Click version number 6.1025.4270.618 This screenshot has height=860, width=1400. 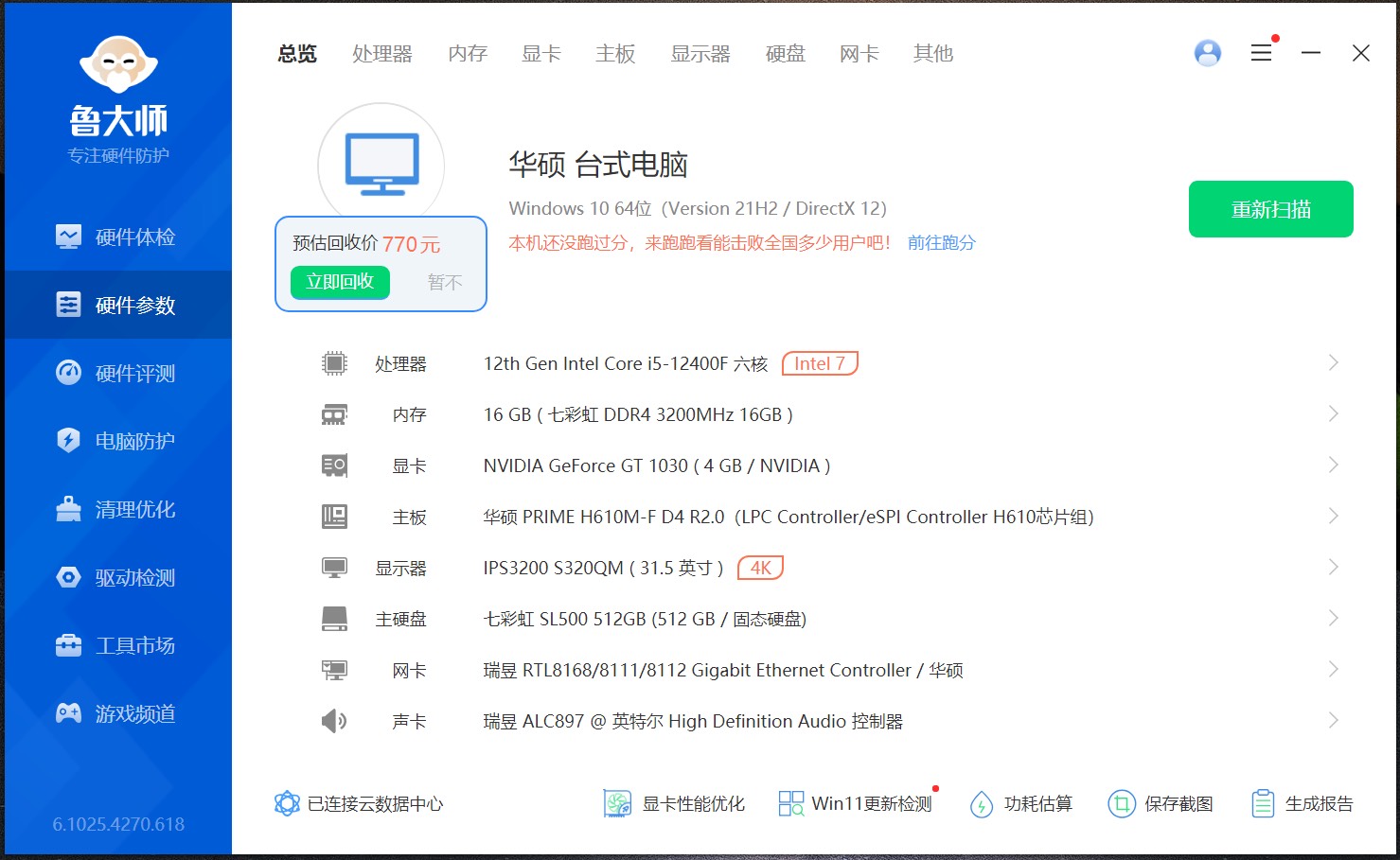(x=118, y=824)
